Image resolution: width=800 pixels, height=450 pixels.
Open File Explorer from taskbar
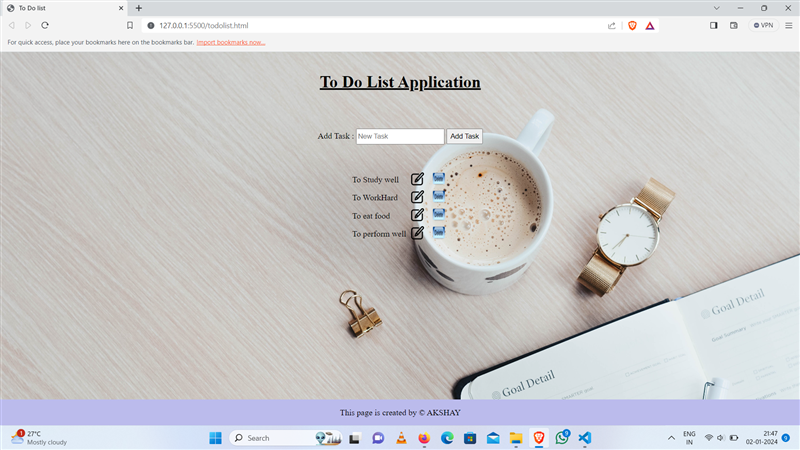tap(516, 438)
